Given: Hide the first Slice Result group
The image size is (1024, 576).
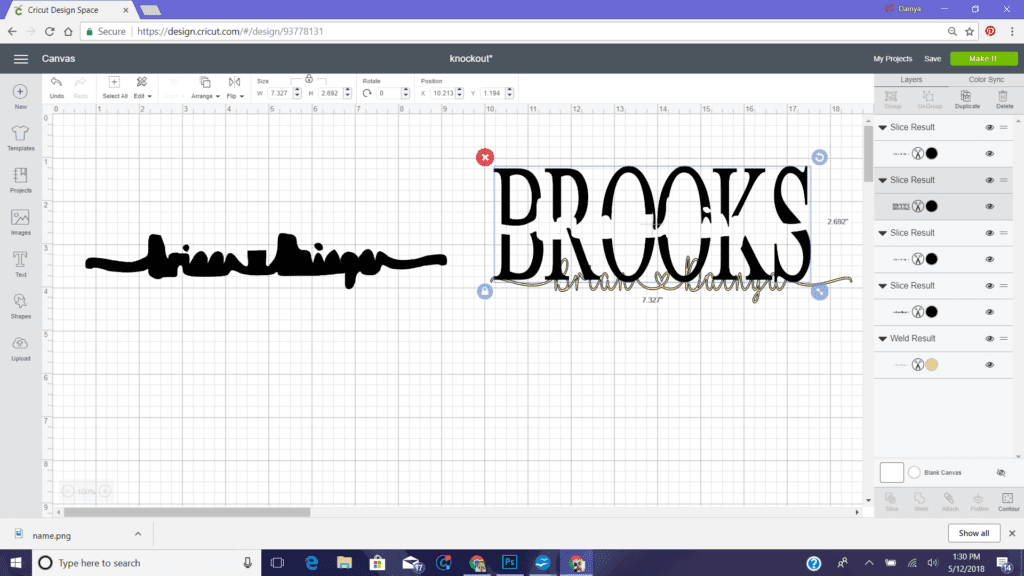Looking at the screenshot, I should tap(989, 127).
